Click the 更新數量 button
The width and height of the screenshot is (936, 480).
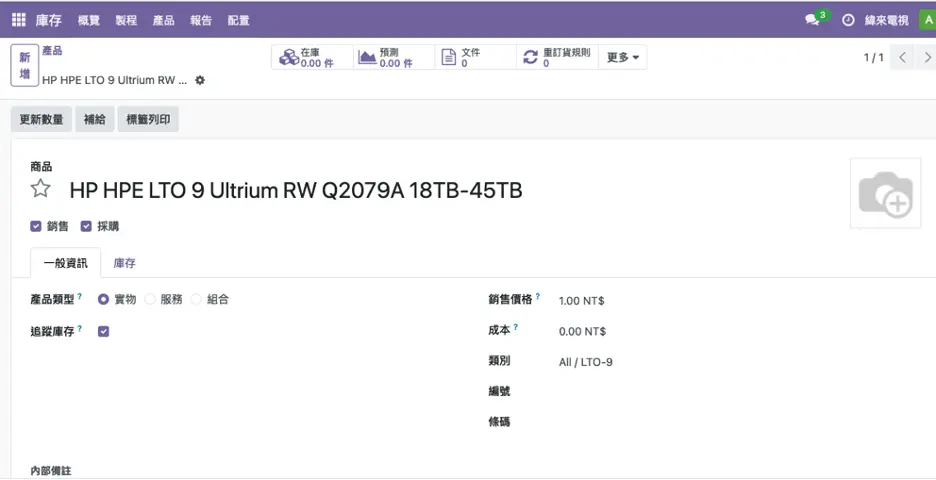(x=41, y=120)
